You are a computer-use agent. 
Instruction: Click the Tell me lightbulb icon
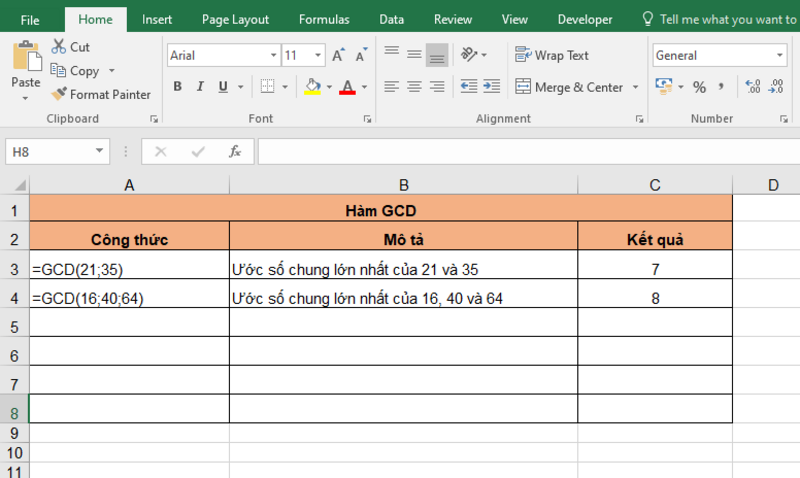[x=647, y=19]
